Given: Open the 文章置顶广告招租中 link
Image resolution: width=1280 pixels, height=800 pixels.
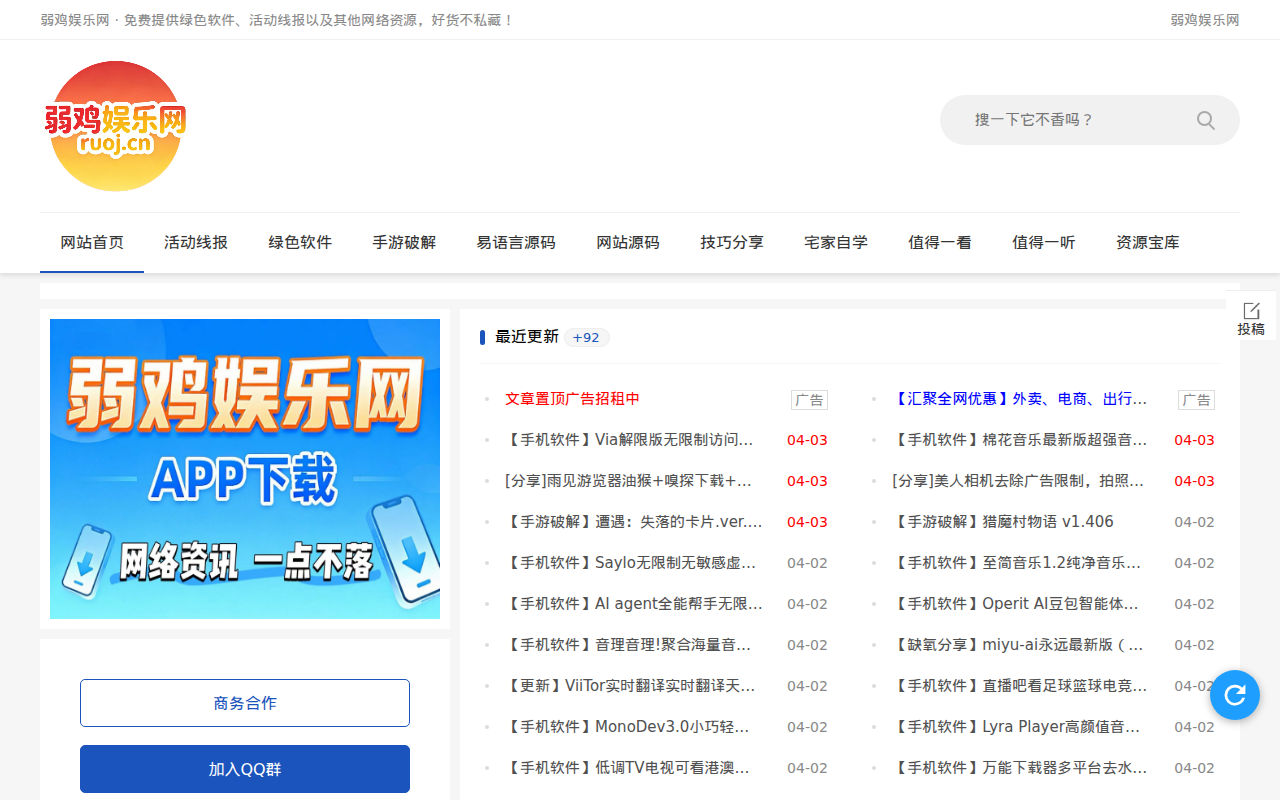Looking at the screenshot, I should click(x=572, y=398).
